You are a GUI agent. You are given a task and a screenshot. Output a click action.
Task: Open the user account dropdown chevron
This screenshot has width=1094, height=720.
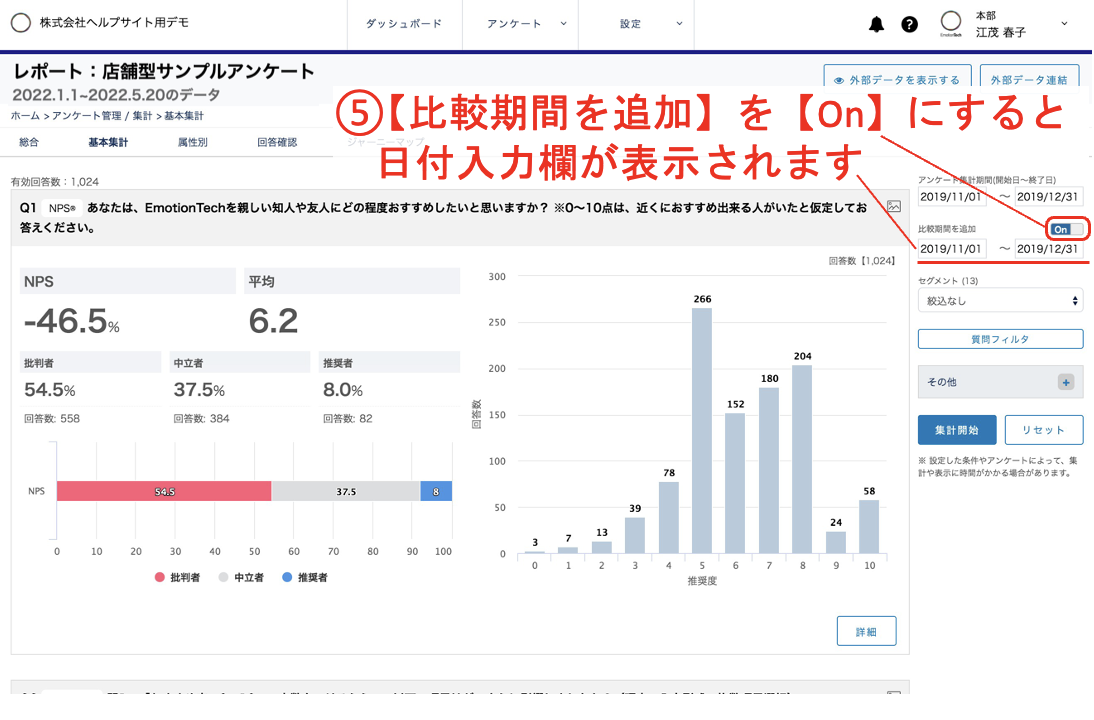pyautogui.click(x=1063, y=24)
